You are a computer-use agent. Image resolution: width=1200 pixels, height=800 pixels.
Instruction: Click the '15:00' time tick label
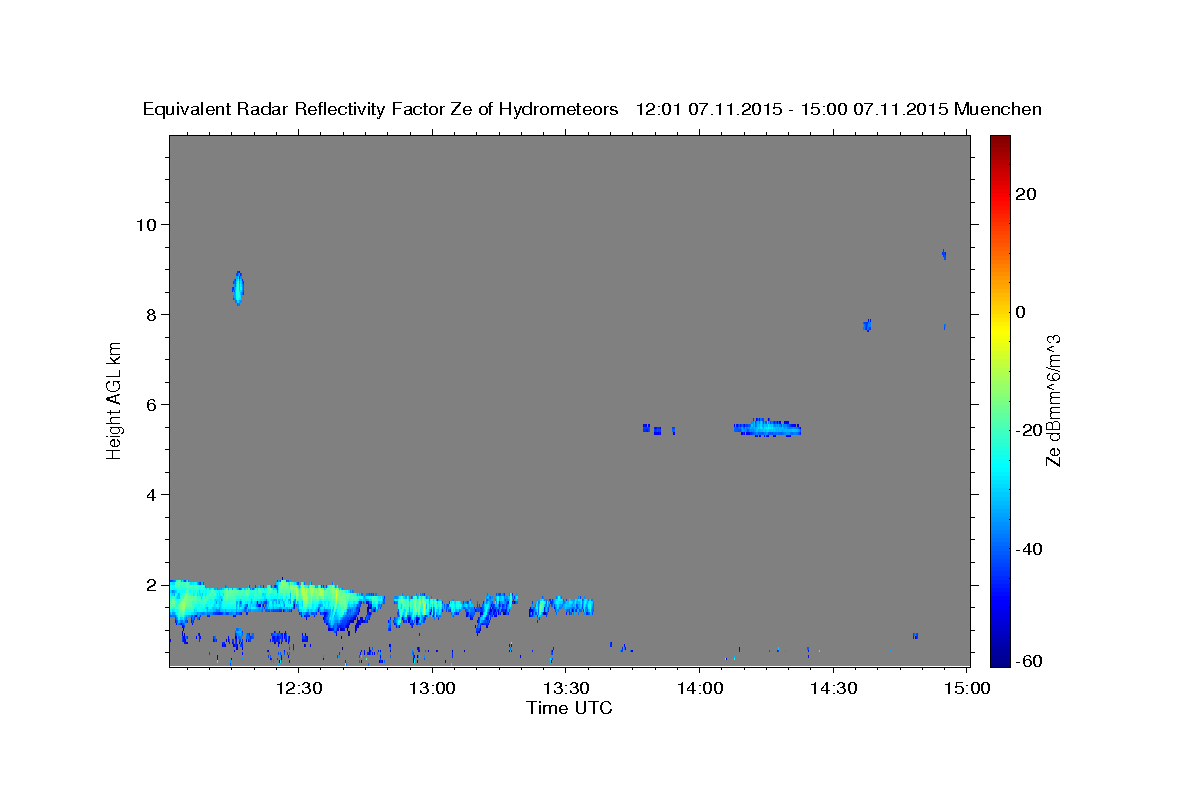click(967, 688)
